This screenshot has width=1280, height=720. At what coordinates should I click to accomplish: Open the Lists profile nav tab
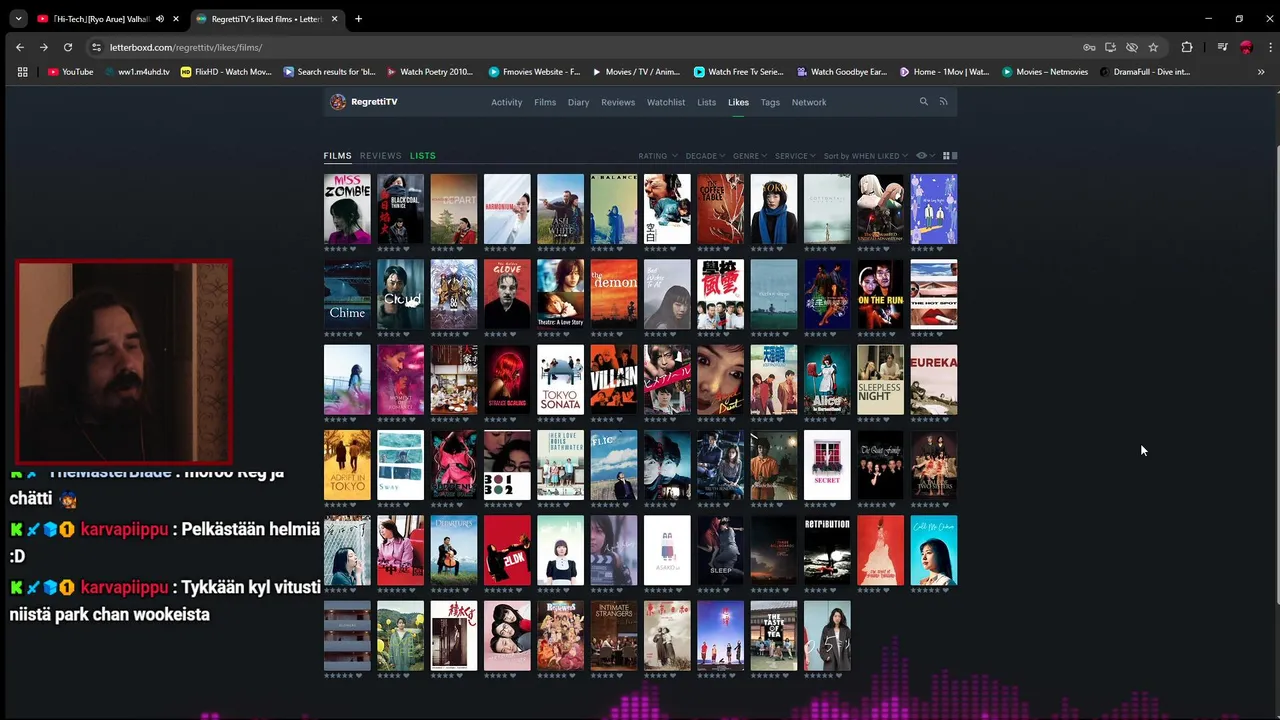pyautogui.click(x=706, y=102)
